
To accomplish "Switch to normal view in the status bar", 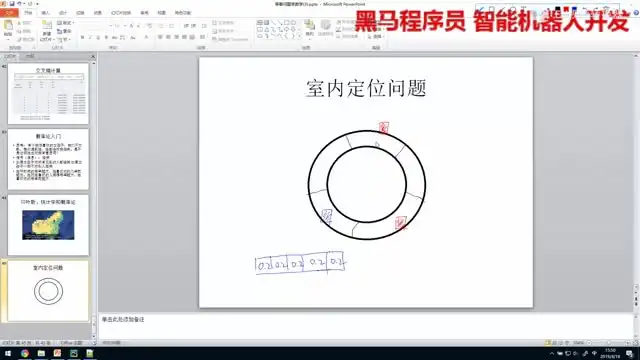I will point(548,343).
